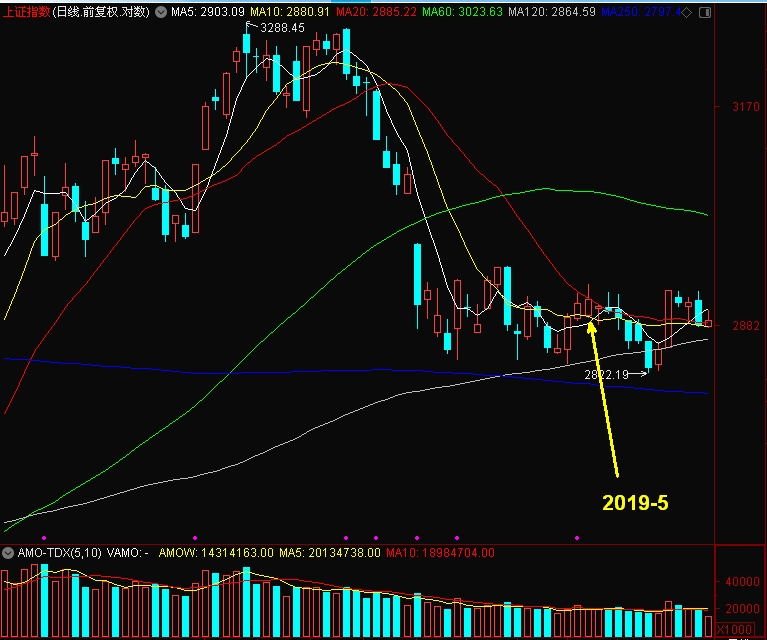Click the MA60: 3023.63 label
Image resolution: width=767 pixels, height=640 pixels.
(462, 12)
